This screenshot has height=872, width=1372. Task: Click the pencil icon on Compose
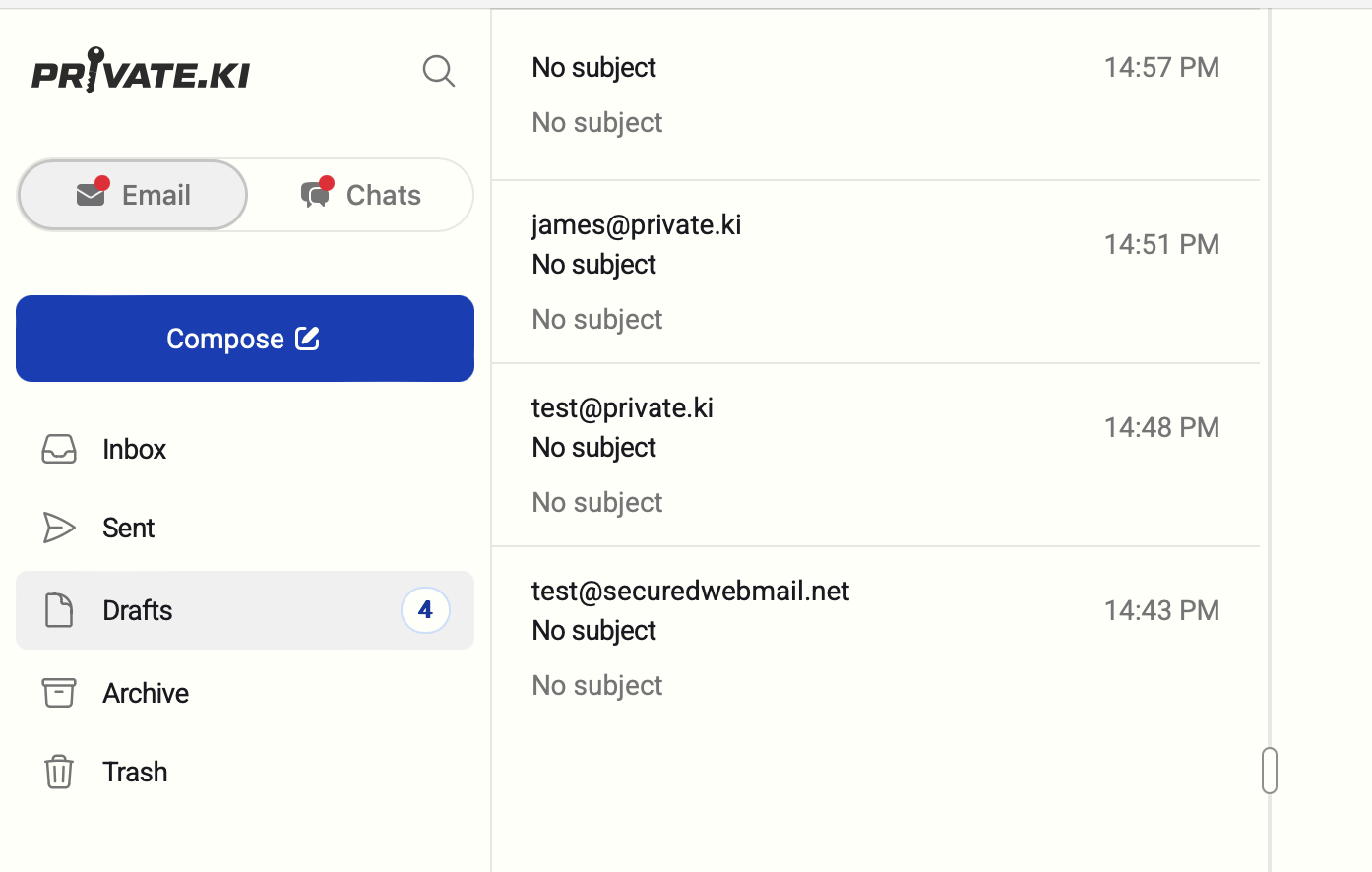[x=308, y=339]
